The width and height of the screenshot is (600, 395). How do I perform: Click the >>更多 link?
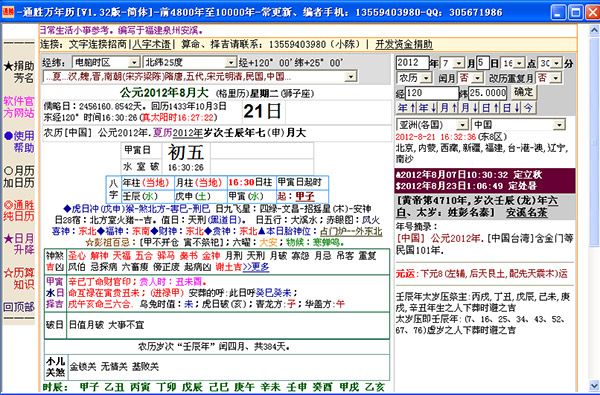point(256,267)
